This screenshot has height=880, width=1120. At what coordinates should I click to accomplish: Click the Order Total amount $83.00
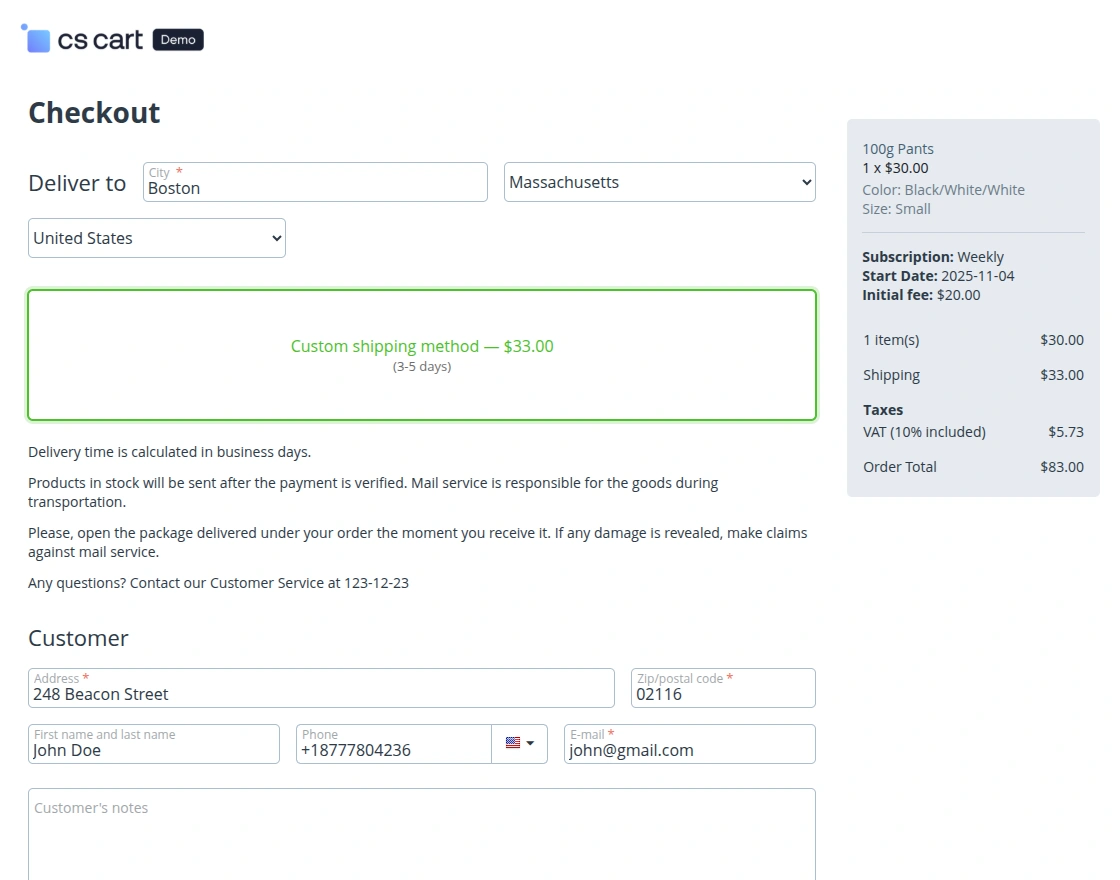pyautogui.click(x=1061, y=467)
